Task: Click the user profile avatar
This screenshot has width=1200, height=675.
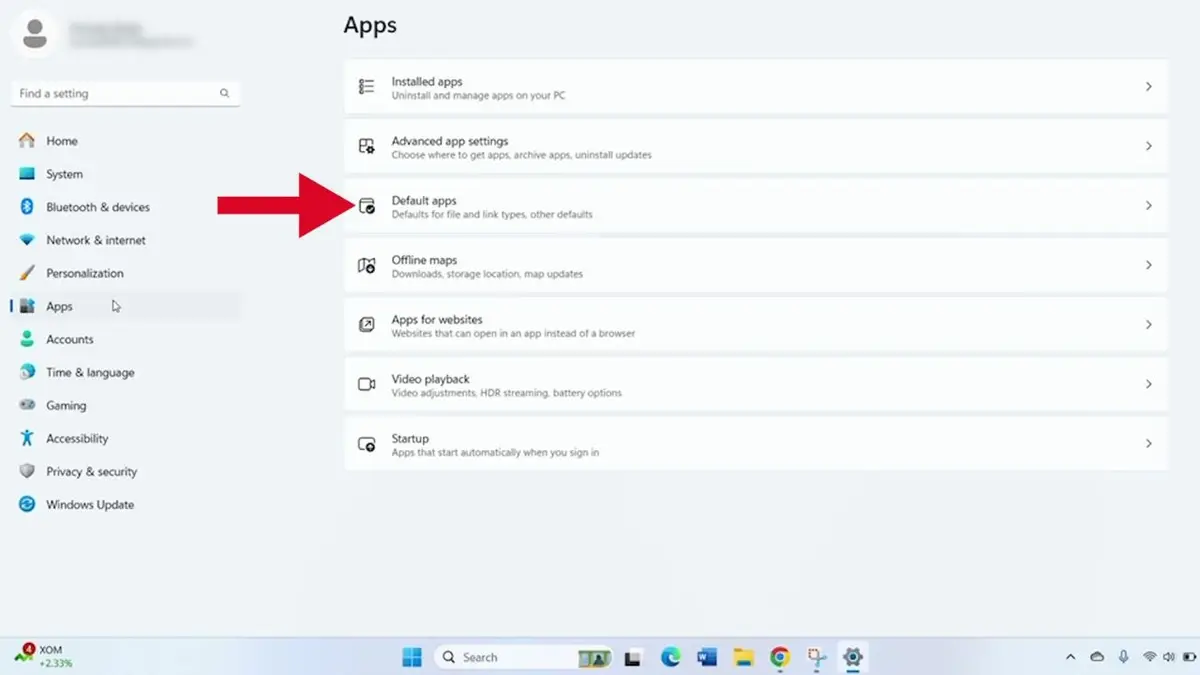Action: [x=34, y=33]
